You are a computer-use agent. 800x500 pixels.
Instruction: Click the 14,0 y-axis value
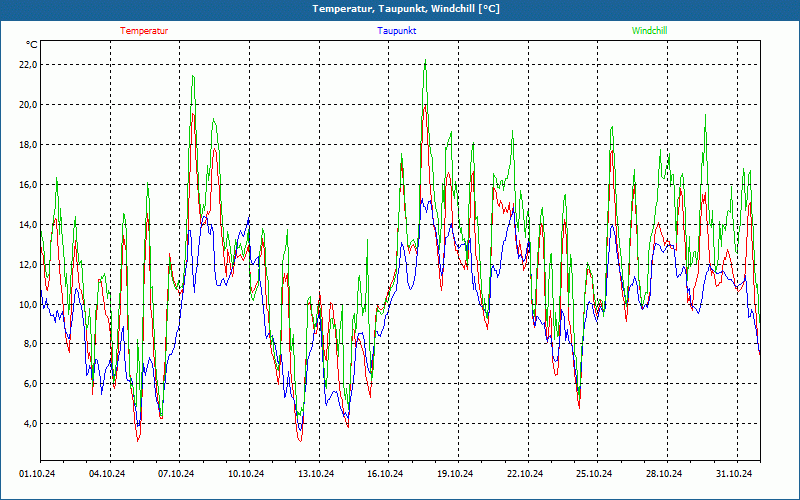[28, 224]
